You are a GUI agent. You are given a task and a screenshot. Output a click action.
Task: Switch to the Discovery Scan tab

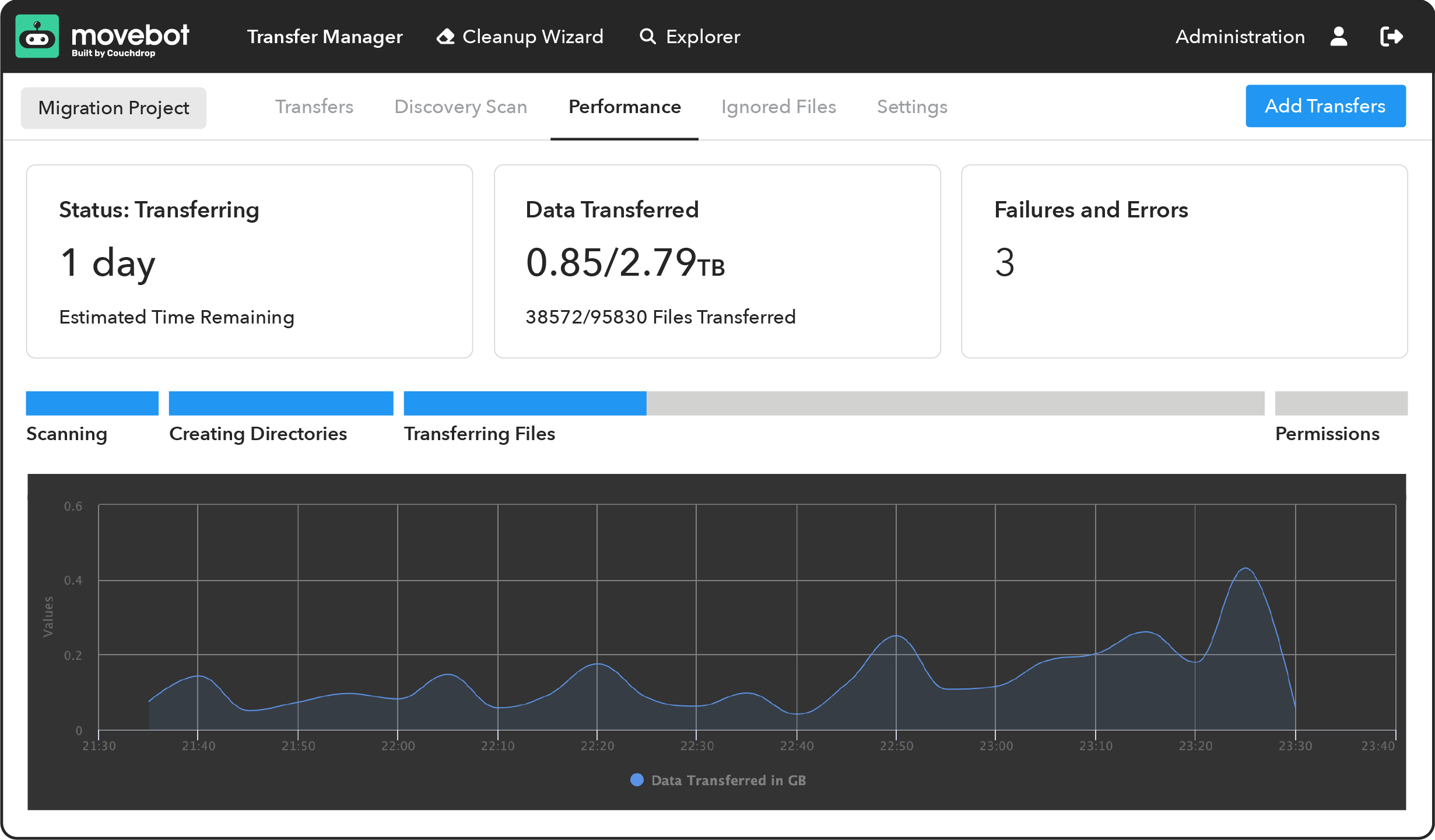point(461,107)
